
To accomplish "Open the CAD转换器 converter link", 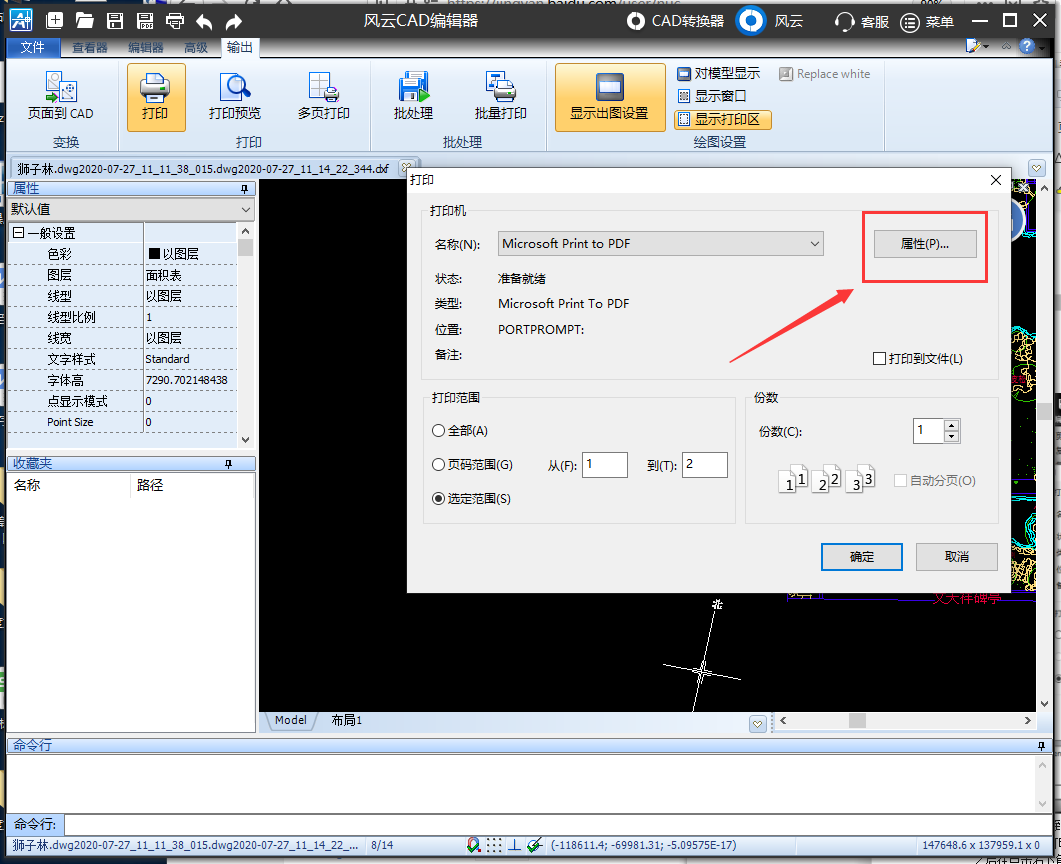I will (675, 21).
